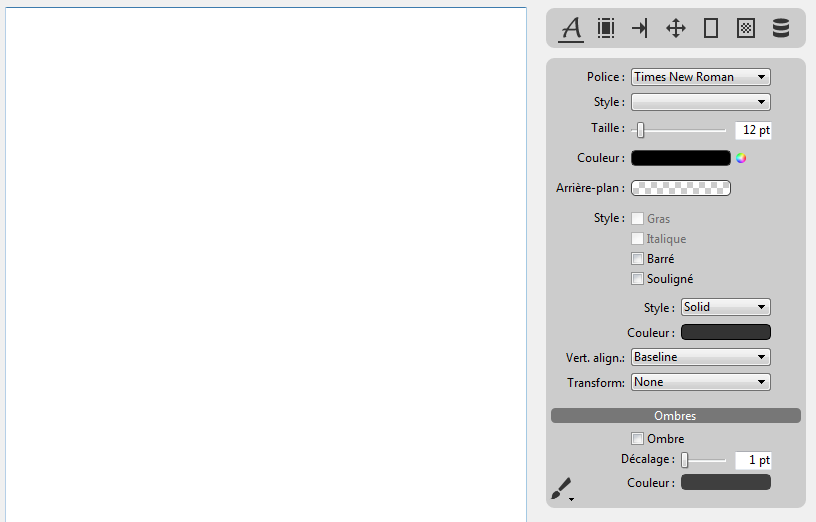Open the color wheel picker next to Couleur

pos(741,158)
